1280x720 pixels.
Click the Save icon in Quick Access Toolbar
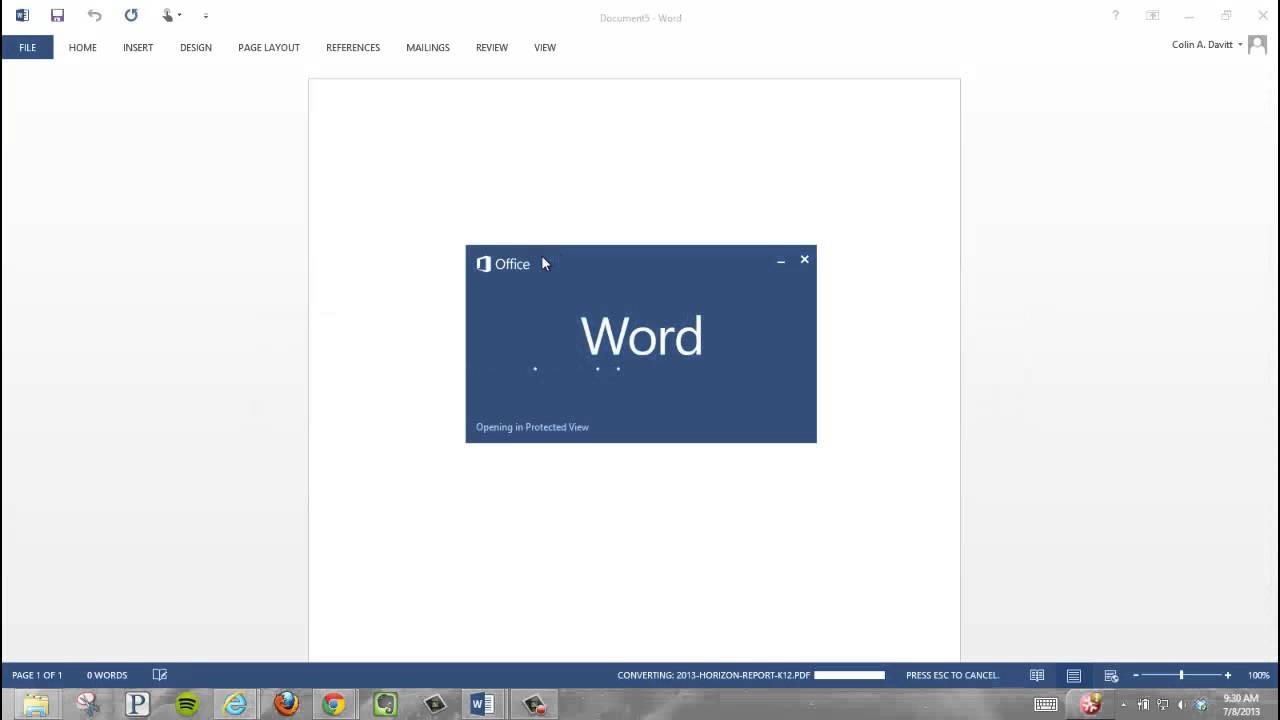pos(57,16)
